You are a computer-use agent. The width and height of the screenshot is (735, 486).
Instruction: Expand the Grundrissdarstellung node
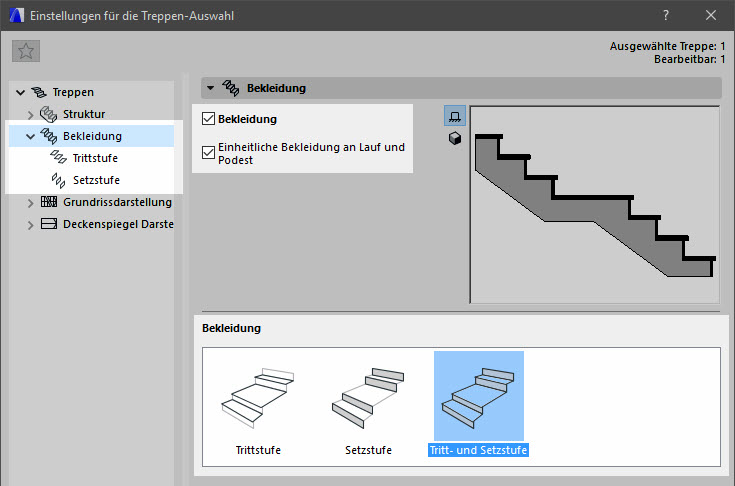point(30,202)
